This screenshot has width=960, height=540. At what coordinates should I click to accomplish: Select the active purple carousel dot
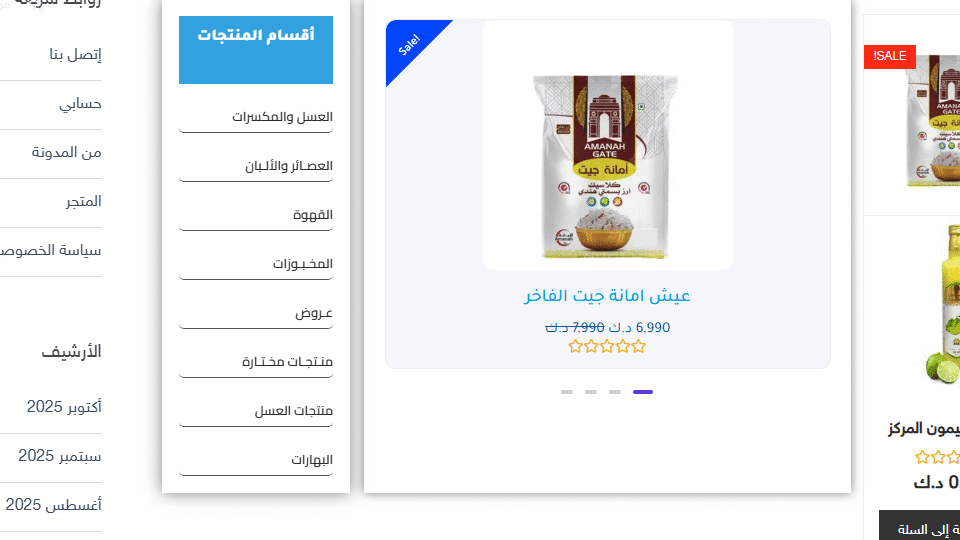(x=643, y=392)
